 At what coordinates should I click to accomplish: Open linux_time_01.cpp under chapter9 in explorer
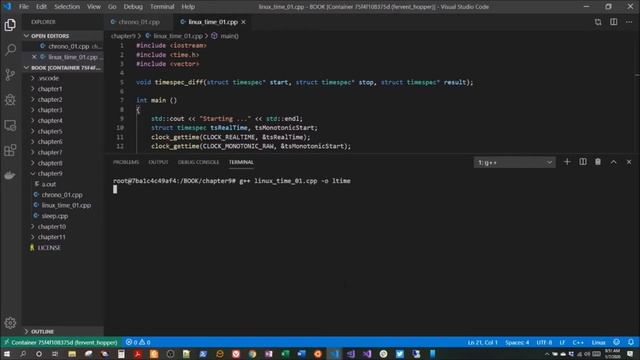click(x=66, y=205)
